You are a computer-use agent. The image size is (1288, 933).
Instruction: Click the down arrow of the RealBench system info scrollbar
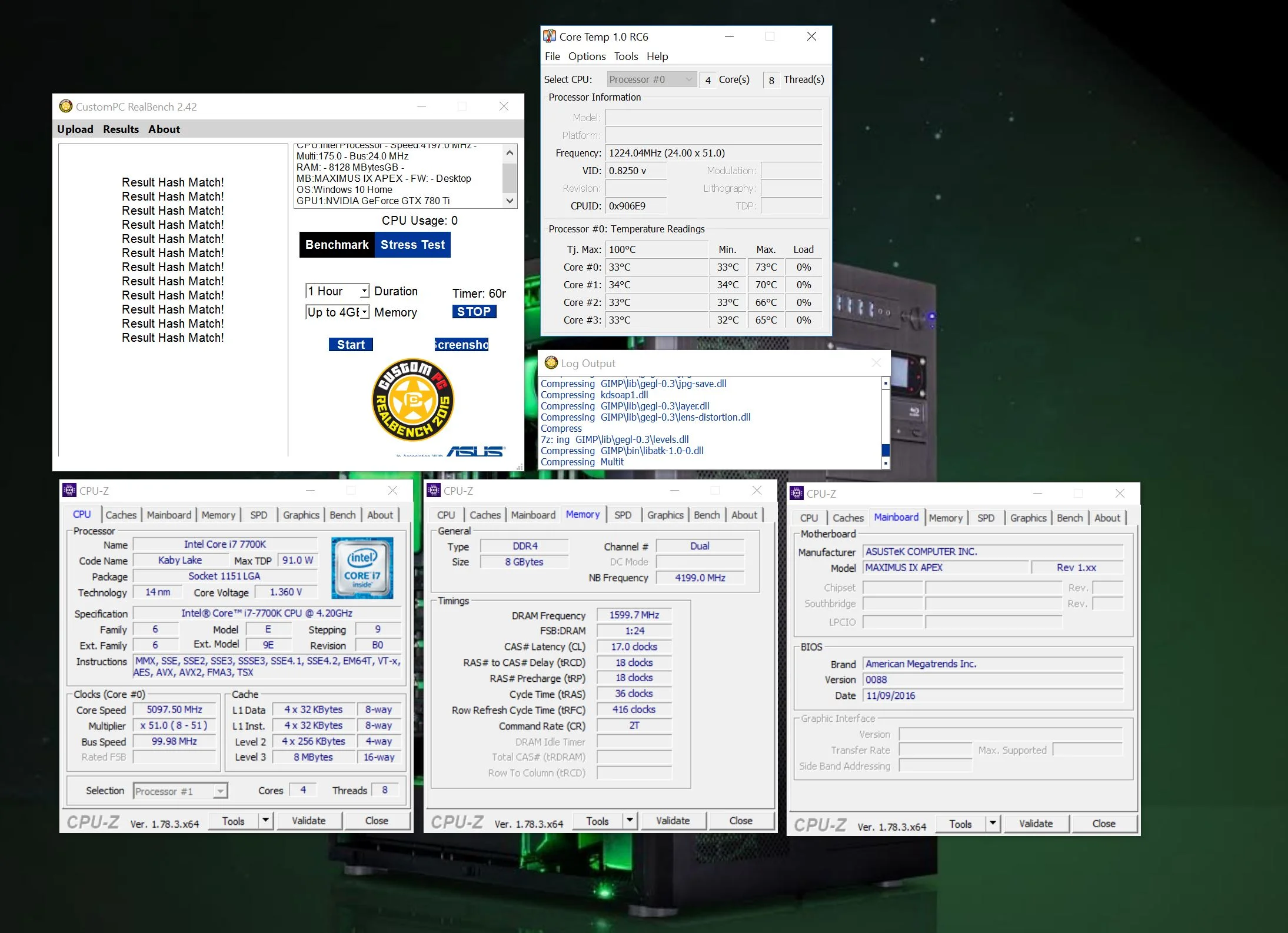tap(510, 201)
